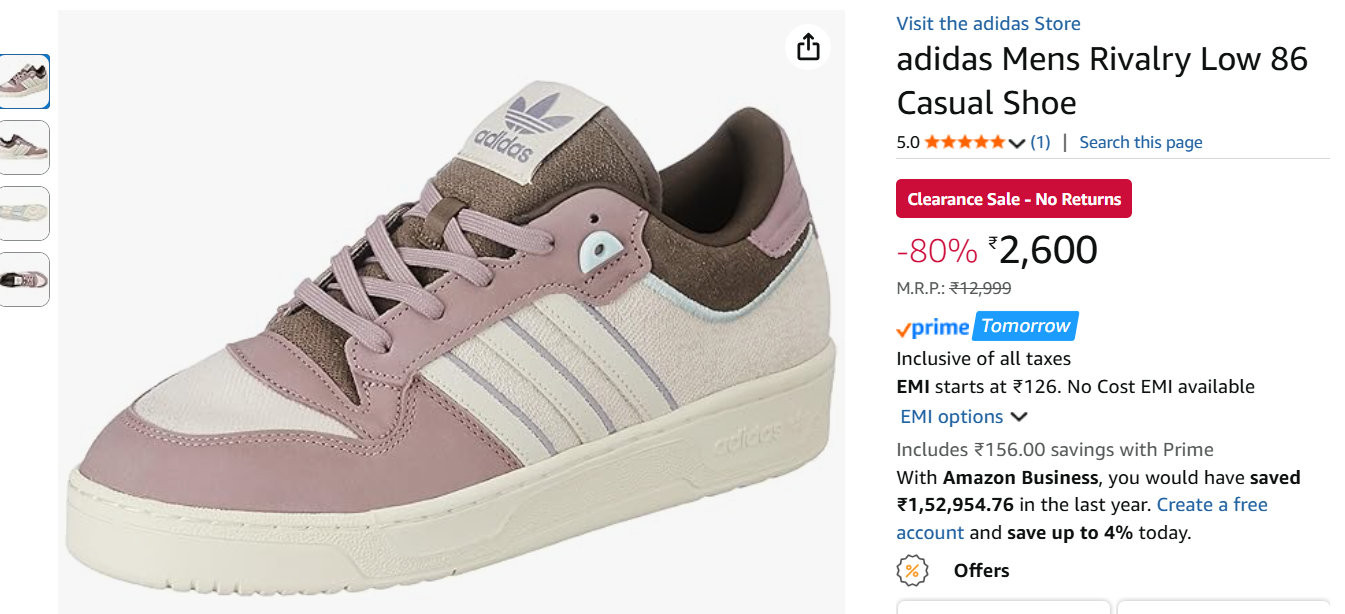Visit the adidas Store link

pos(988,24)
